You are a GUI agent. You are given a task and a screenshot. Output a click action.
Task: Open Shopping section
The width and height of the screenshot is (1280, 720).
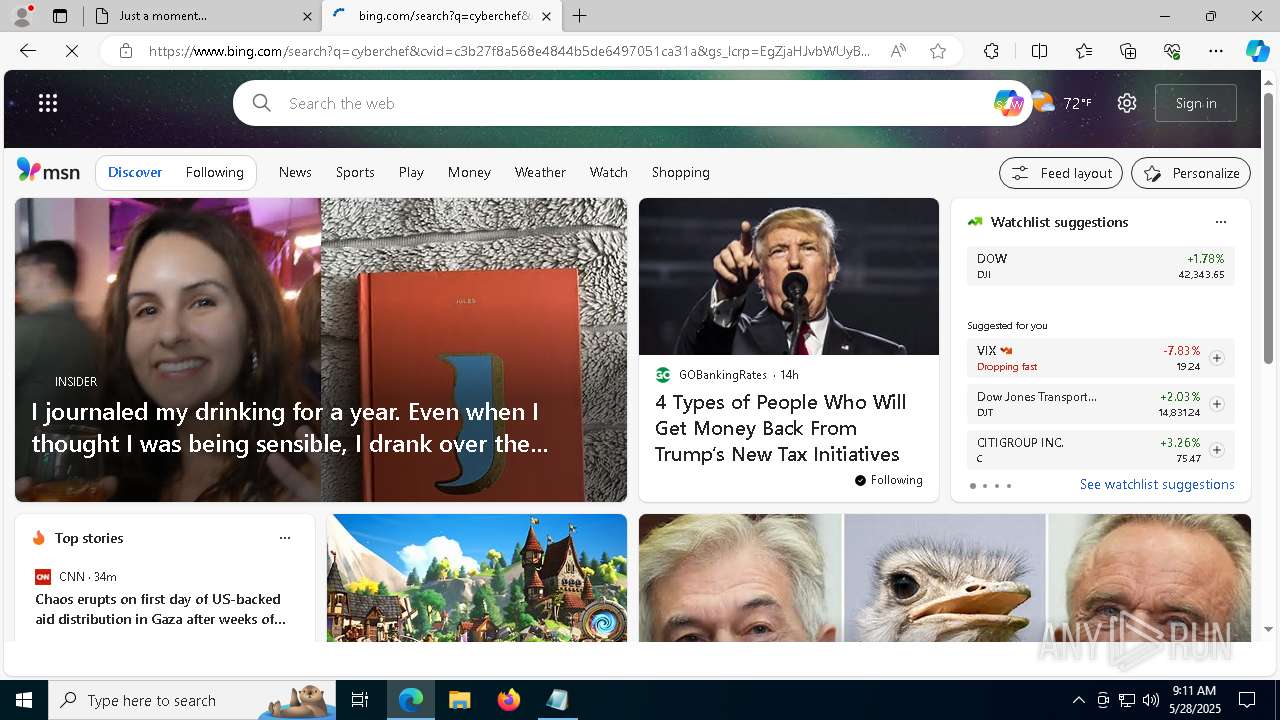click(x=681, y=172)
